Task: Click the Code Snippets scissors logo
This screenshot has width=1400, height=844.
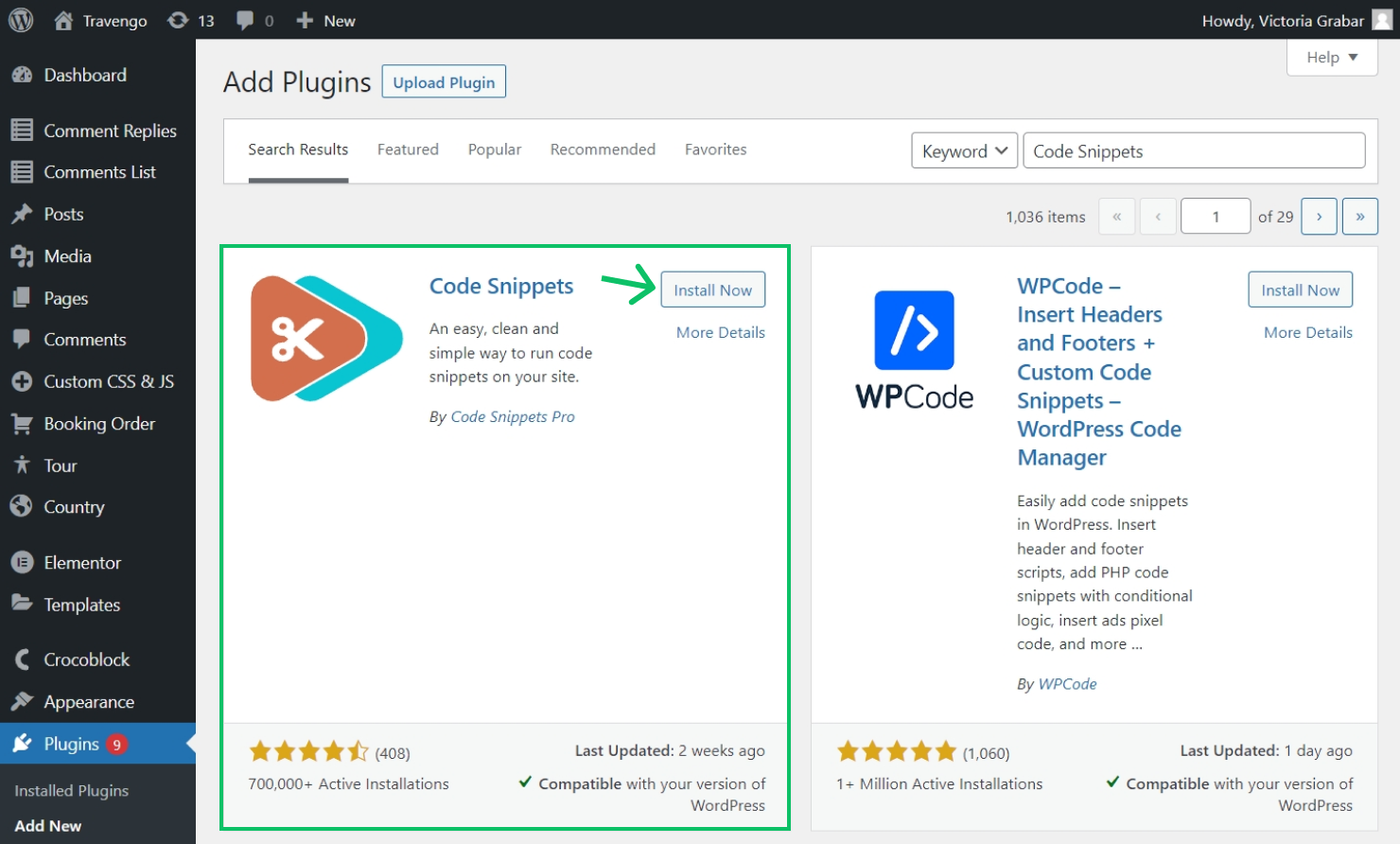Action: [326, 338]
